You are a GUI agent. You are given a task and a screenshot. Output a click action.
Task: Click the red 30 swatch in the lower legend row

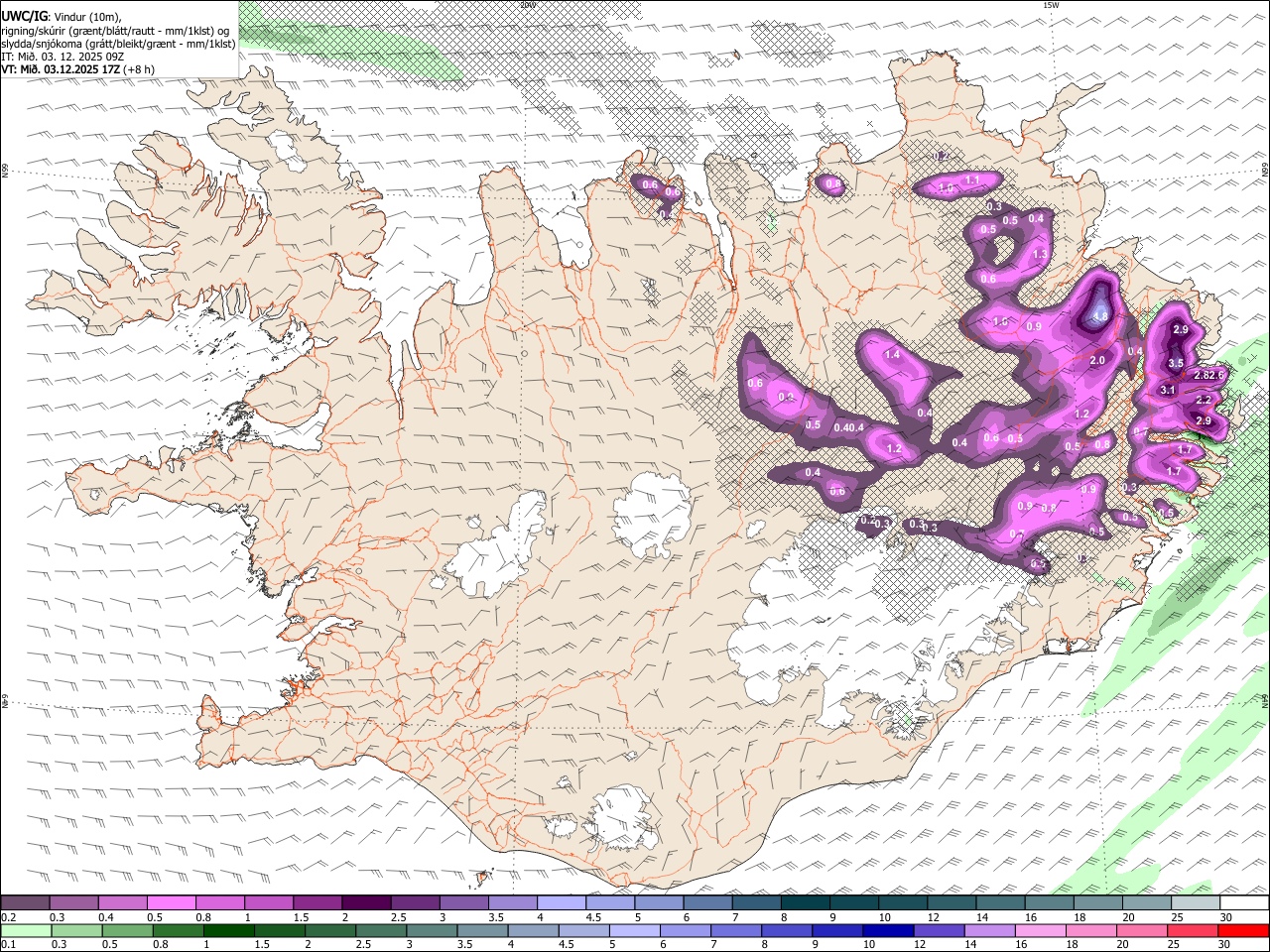pos(1242,930)
